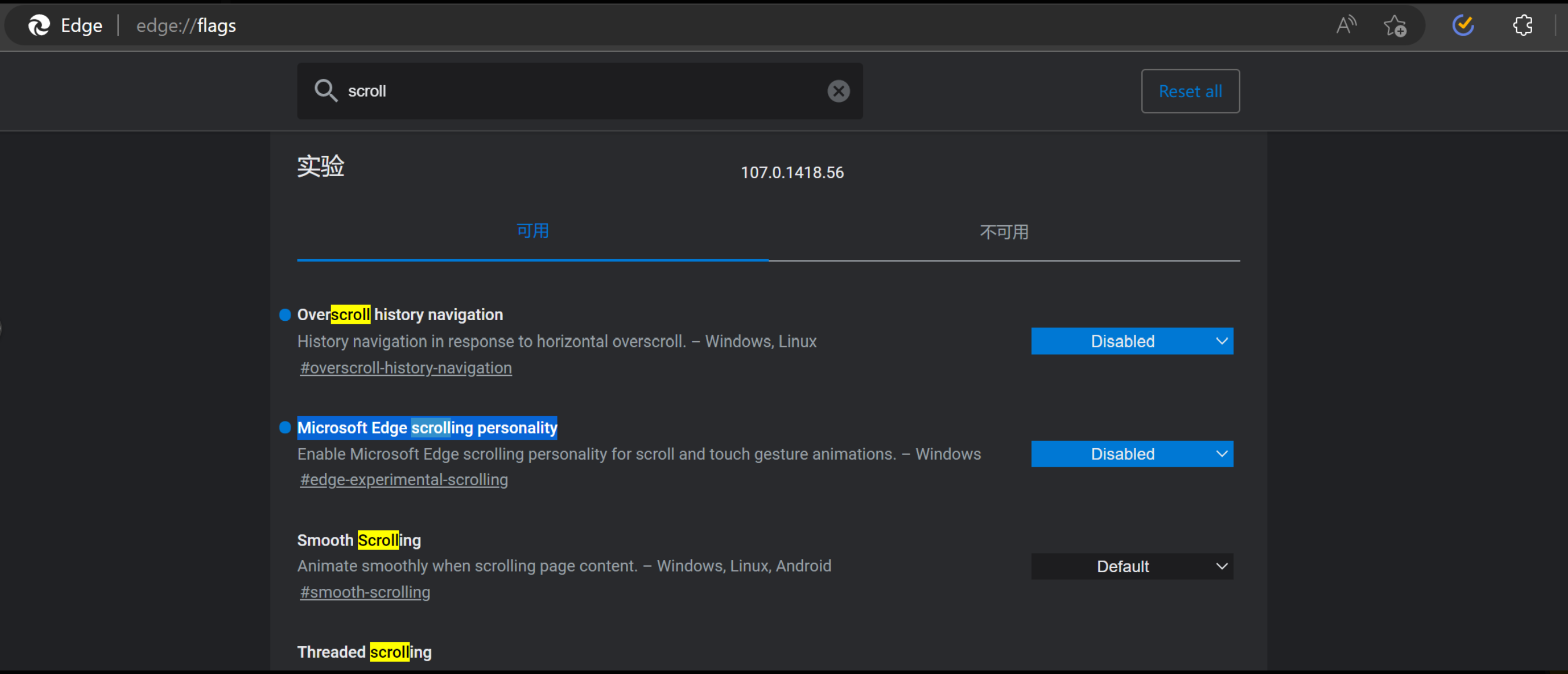
Task: Add this page to favorites star icon
Action: (x=1394, y=25)
